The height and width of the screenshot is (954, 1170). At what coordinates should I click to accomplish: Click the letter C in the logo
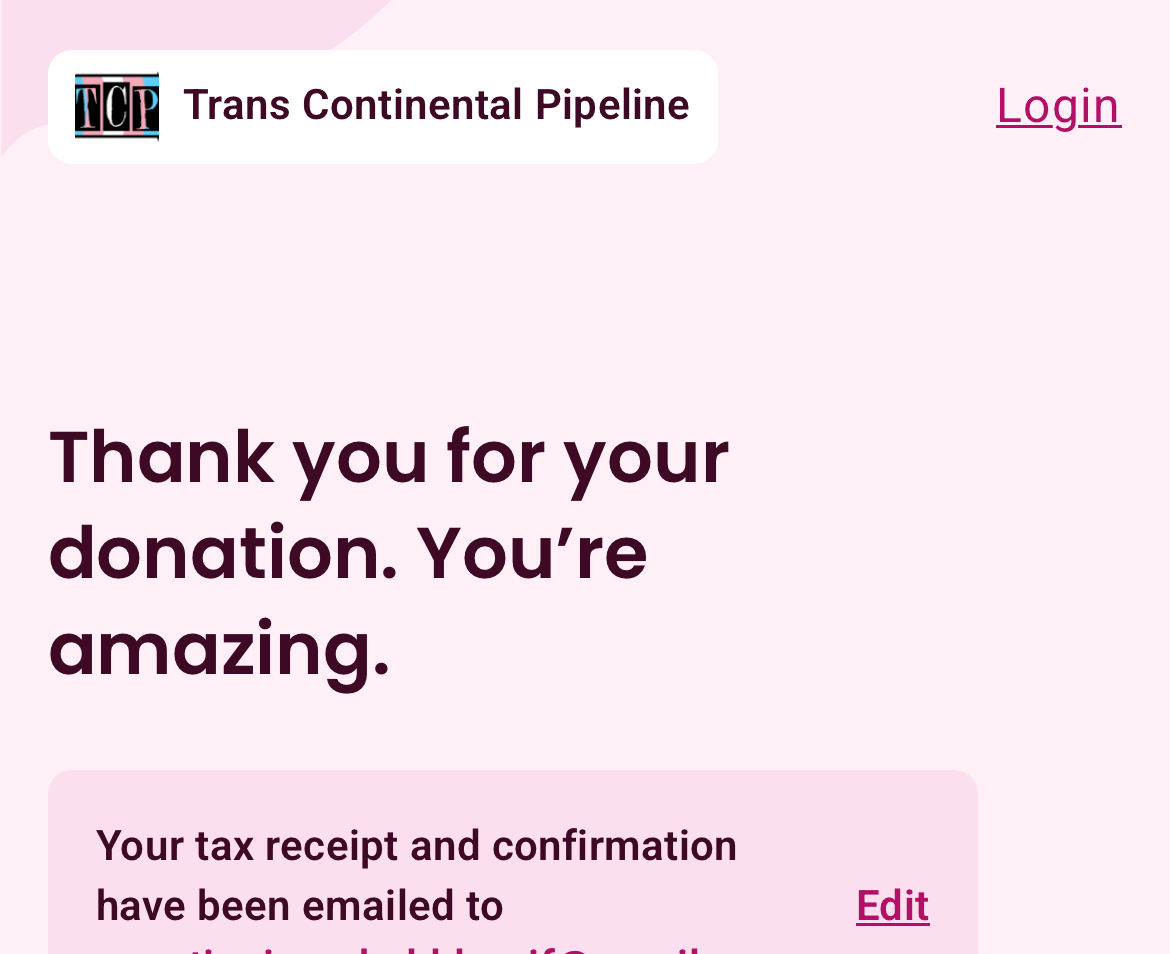tap(116, 107)
